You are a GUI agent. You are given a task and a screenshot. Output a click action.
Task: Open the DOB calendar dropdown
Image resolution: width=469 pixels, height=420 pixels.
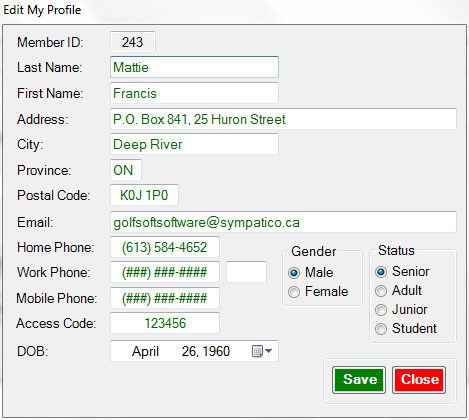pos(262,351)
